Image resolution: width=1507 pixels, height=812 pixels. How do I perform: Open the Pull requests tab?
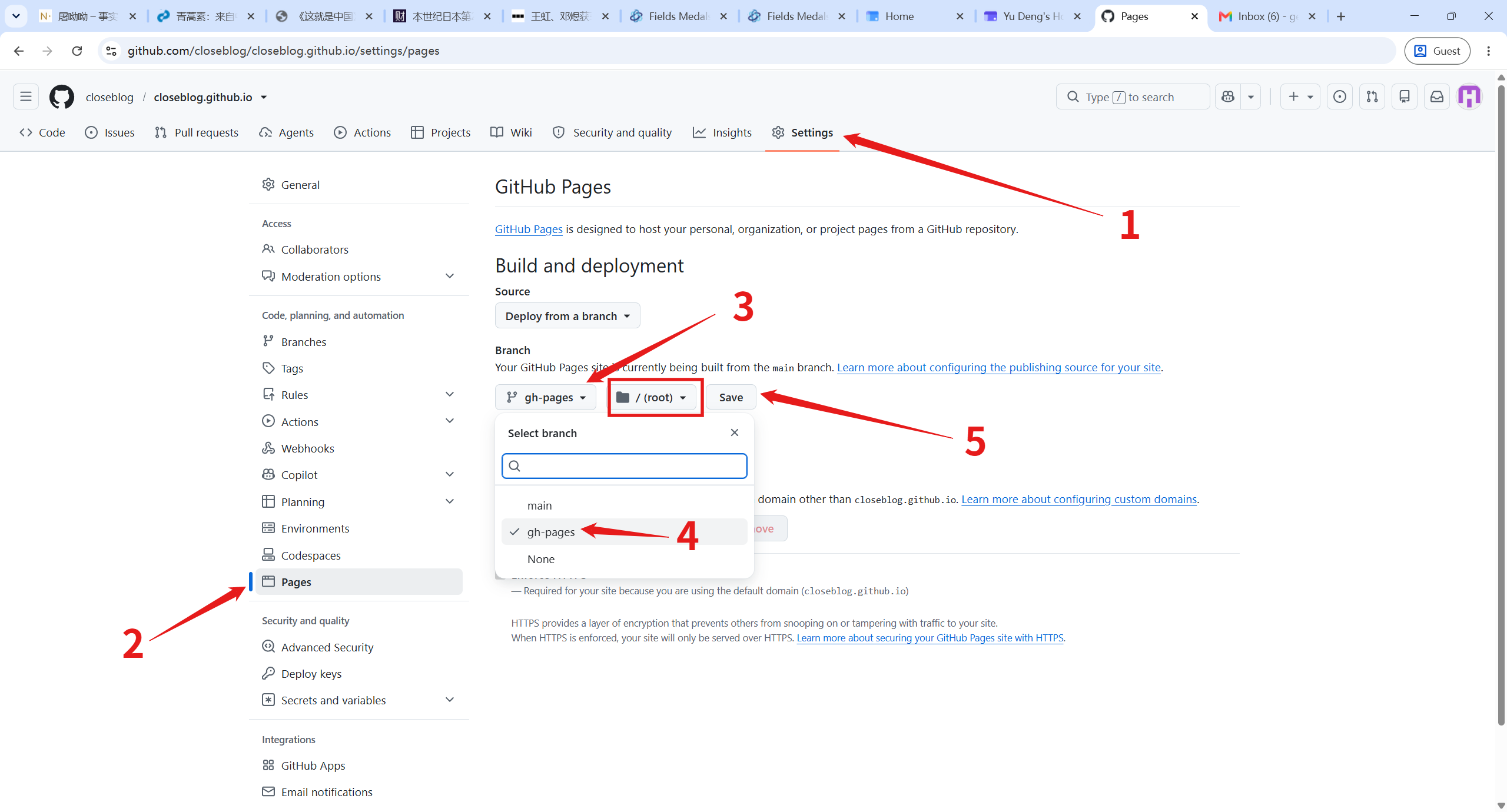197,132
